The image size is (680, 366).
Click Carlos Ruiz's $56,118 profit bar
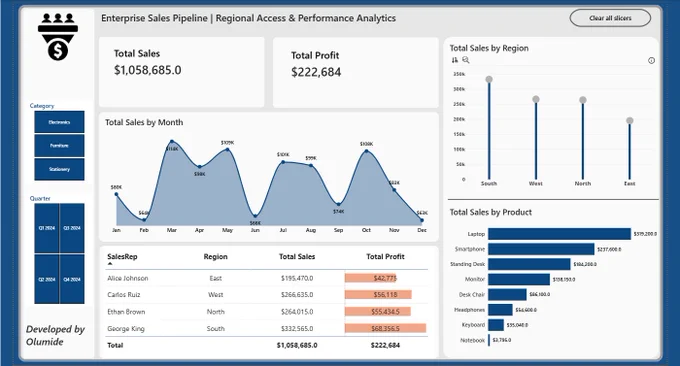[378, 295]
